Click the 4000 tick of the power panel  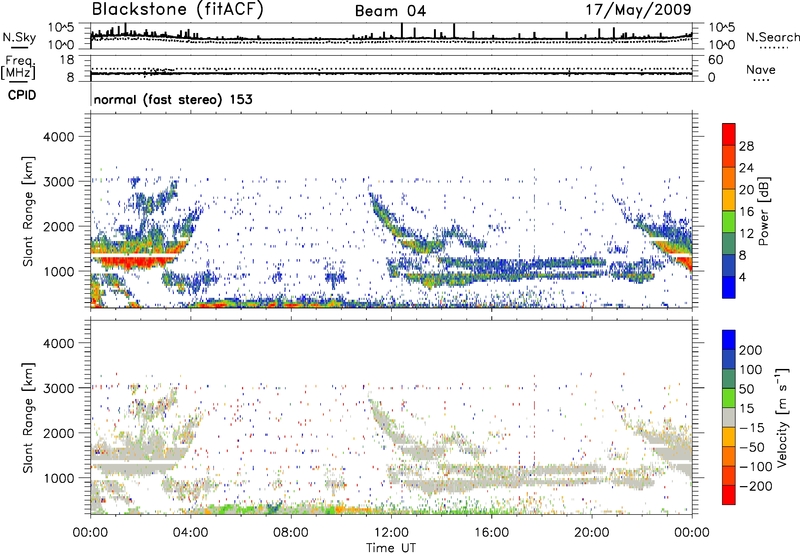click(58, 137)
